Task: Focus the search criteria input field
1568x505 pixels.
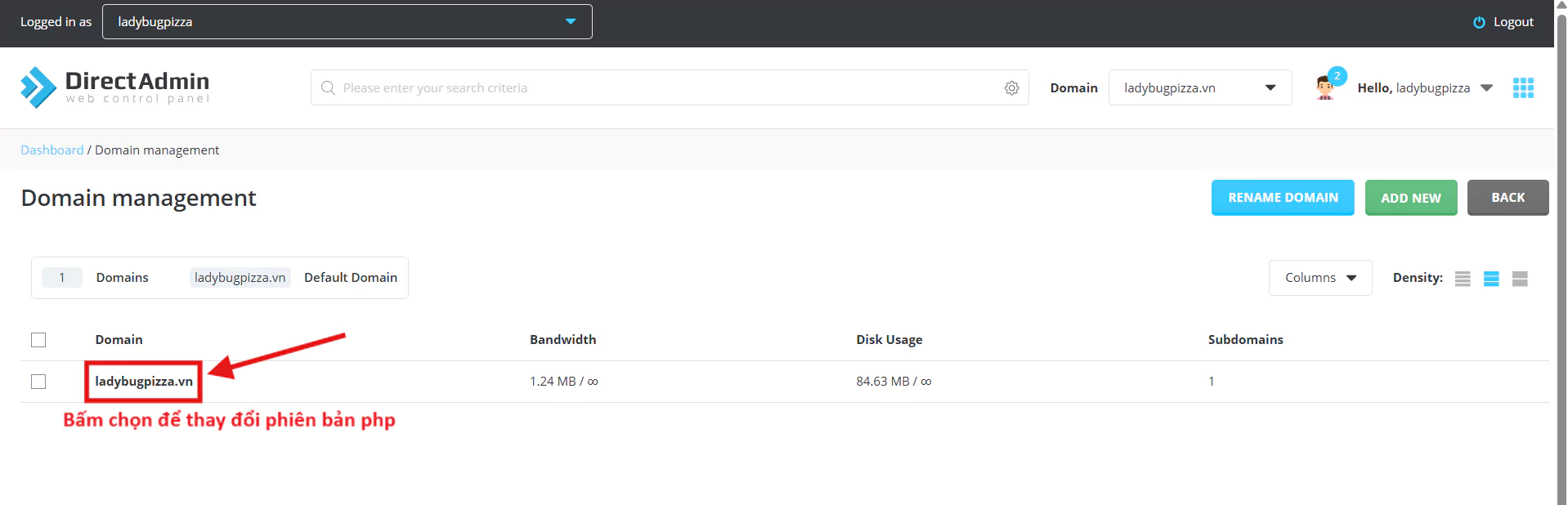Action: click(670, 87)
